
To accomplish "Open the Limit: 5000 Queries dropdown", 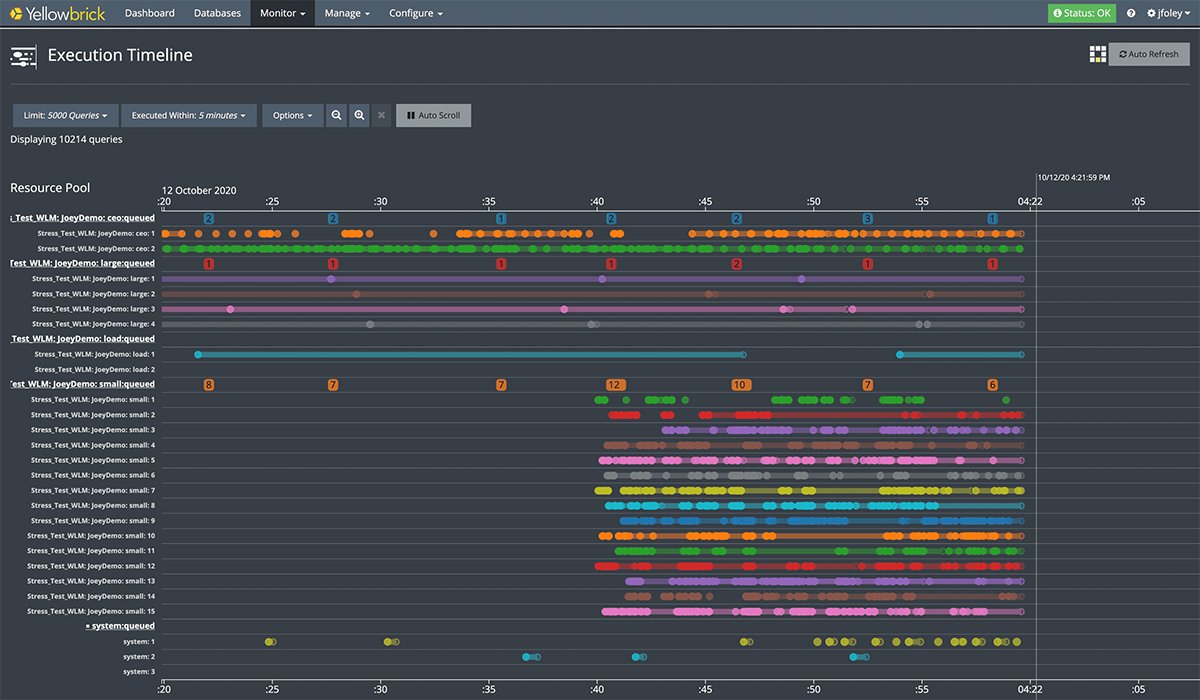I will (66, 115).
